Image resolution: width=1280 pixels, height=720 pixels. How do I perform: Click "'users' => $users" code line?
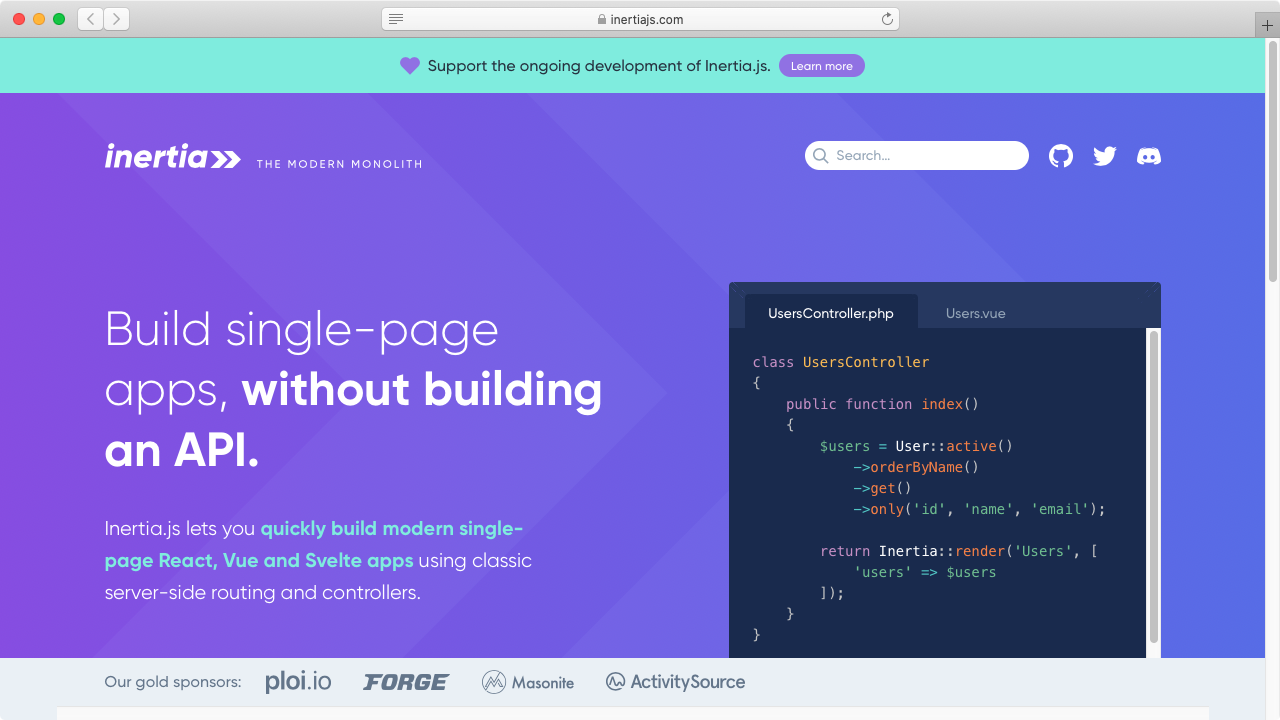pos(925,572)
